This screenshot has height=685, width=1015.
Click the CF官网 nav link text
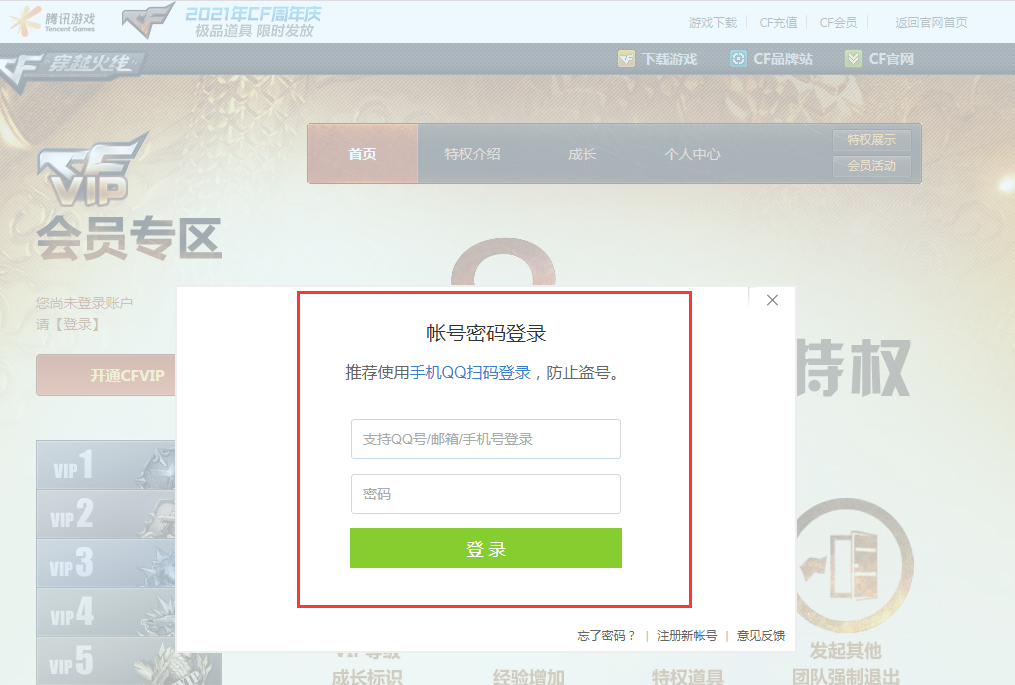point(891,59)
